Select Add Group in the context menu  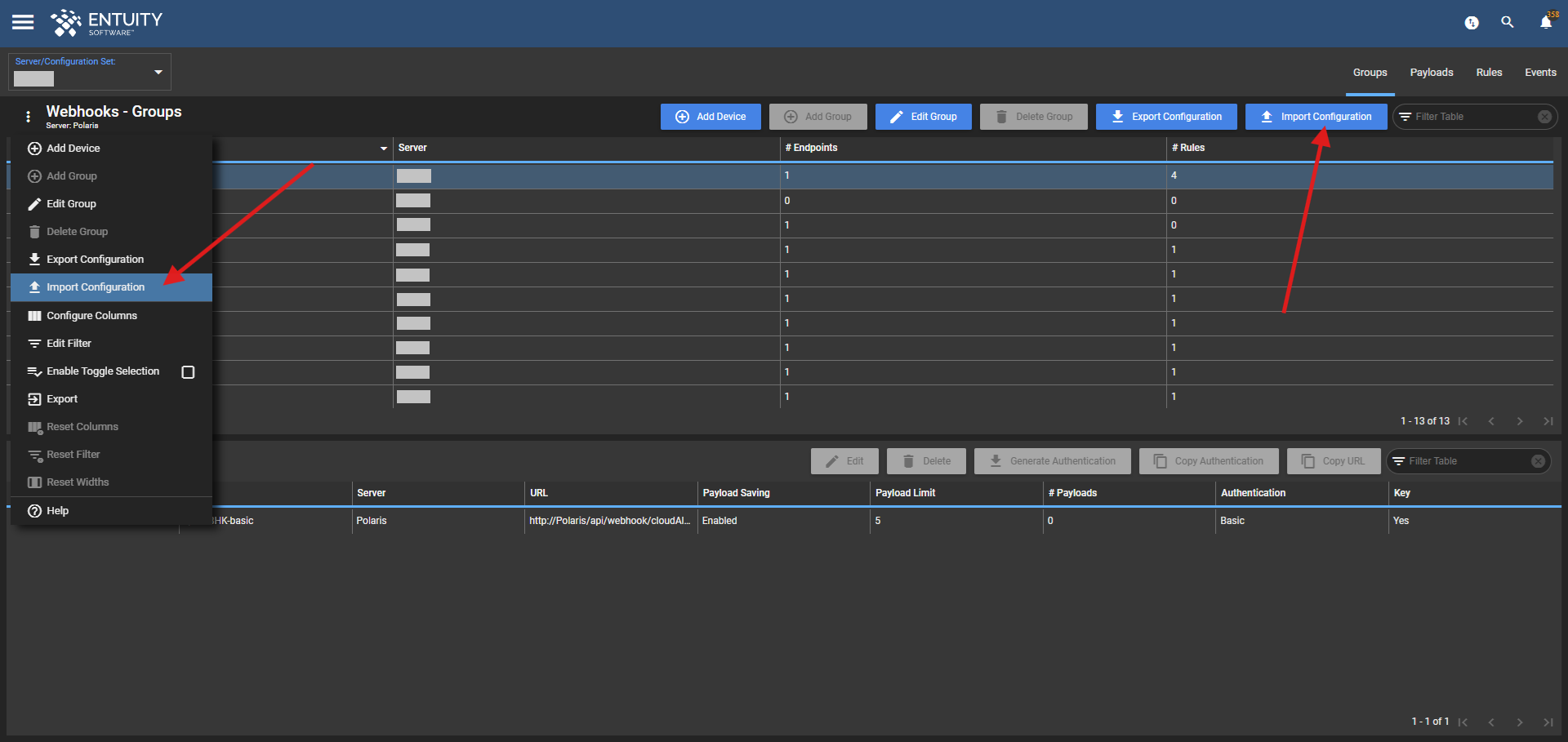click(x=111, y=176)
